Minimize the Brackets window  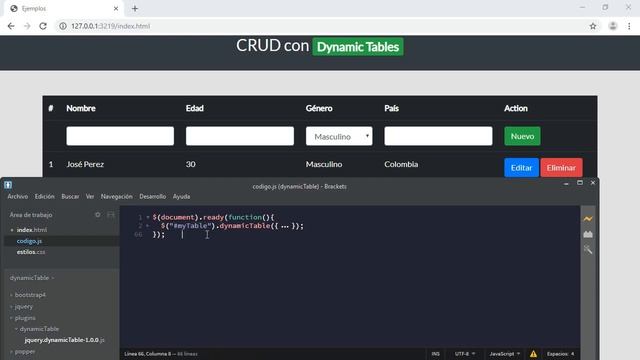(566, 183)
